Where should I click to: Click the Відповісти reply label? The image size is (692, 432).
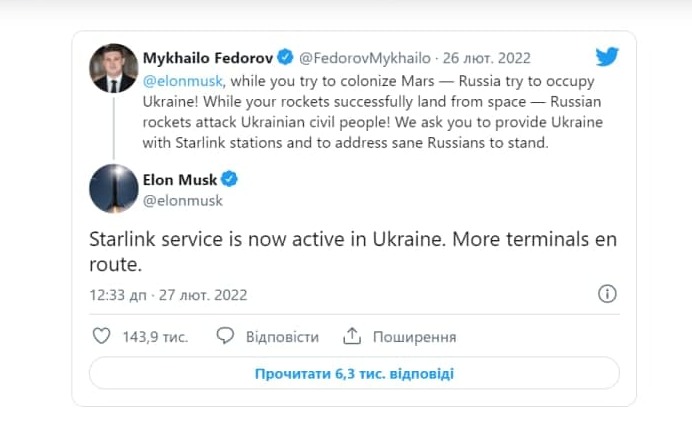tap(282, 337)
